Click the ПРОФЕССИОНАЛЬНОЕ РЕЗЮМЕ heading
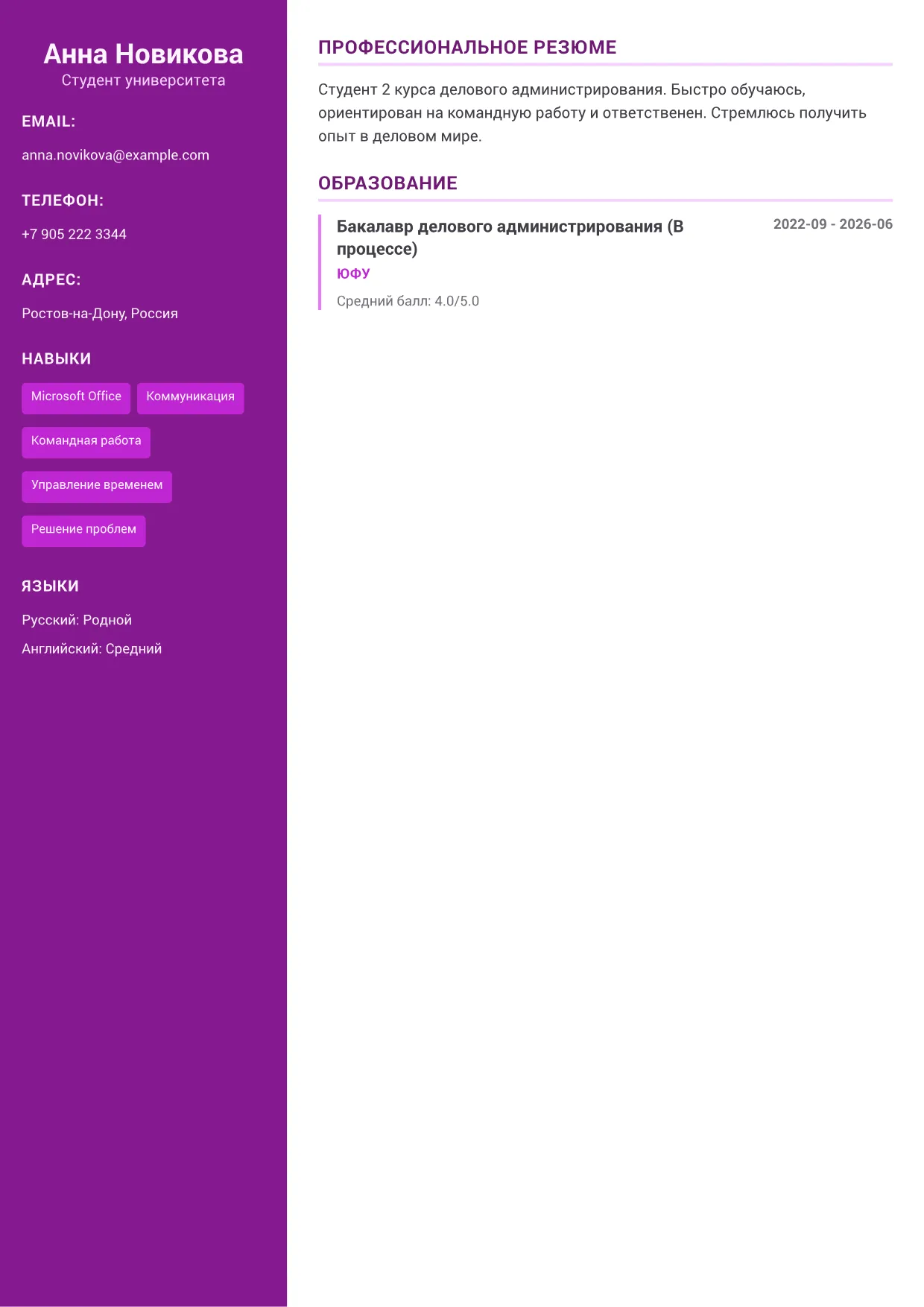The height and width of the screenshot is (1307, 924). 467,48
